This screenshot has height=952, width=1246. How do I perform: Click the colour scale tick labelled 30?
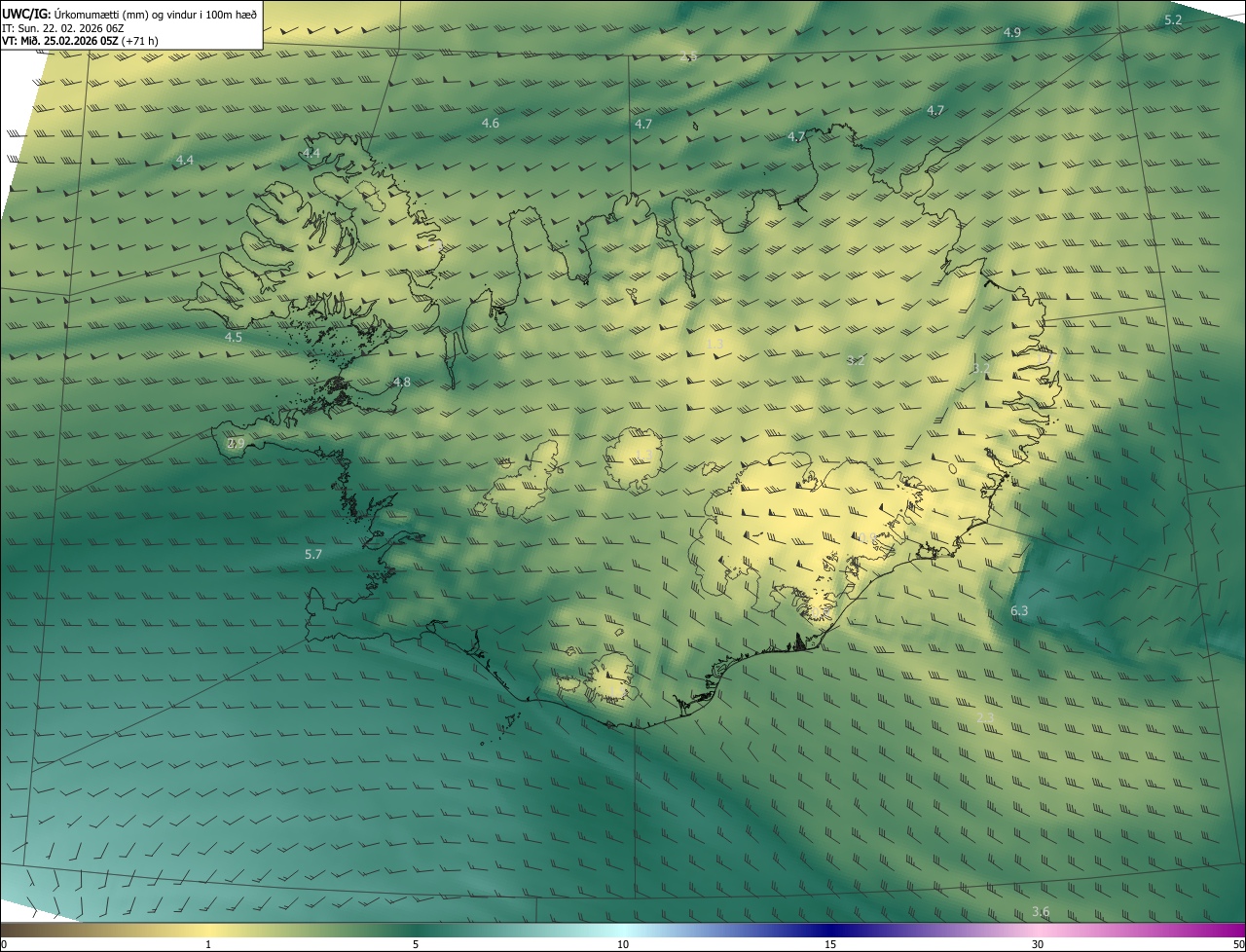coord(1038,944)
